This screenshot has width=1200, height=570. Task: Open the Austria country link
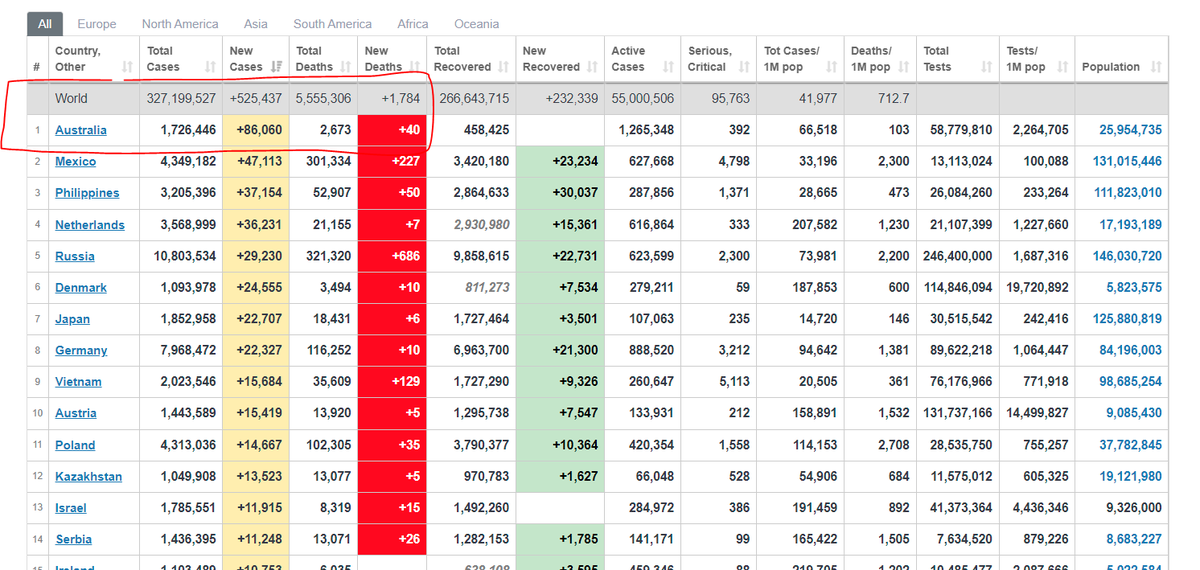[76, 413]
